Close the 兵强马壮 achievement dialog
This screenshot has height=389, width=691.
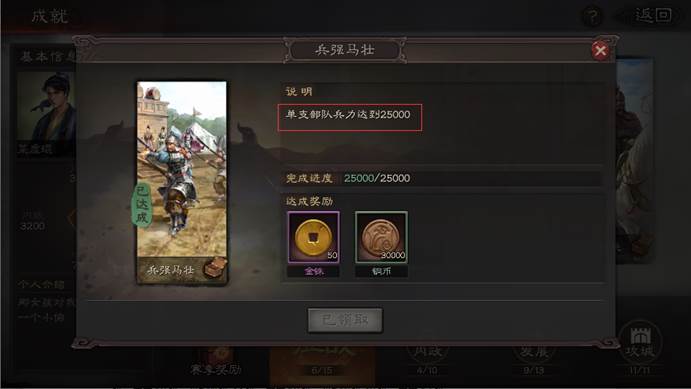(600, 50)
